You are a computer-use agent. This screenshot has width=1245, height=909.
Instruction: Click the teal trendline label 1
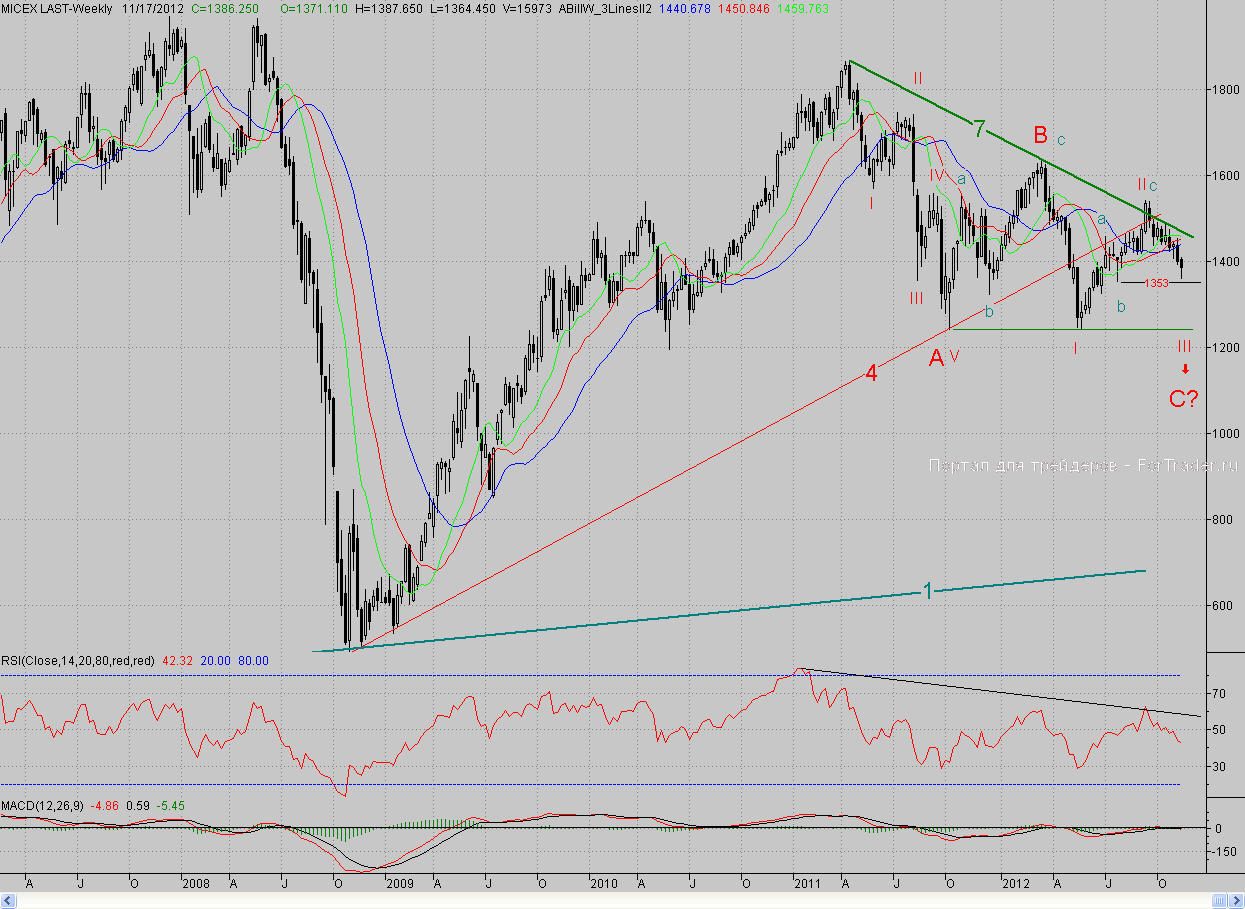927,591
